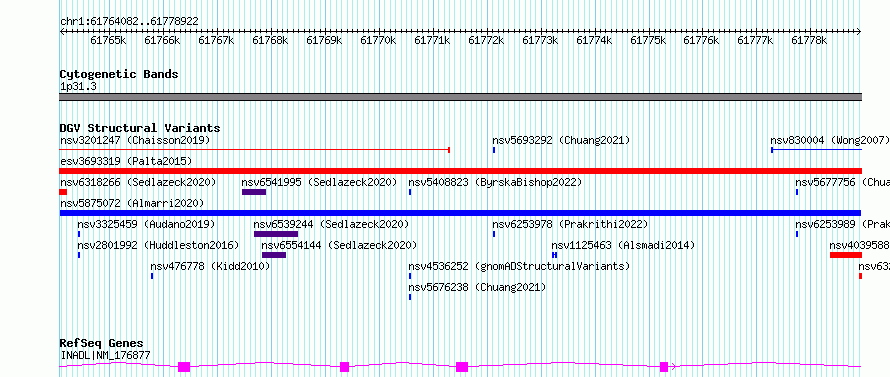Click the blue nsv830004 variant line

[816, 150]
